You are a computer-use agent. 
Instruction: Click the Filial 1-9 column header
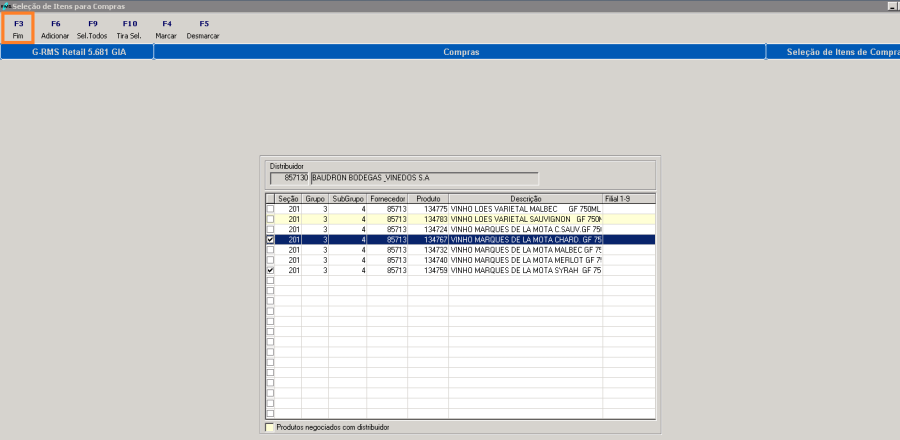629,198
